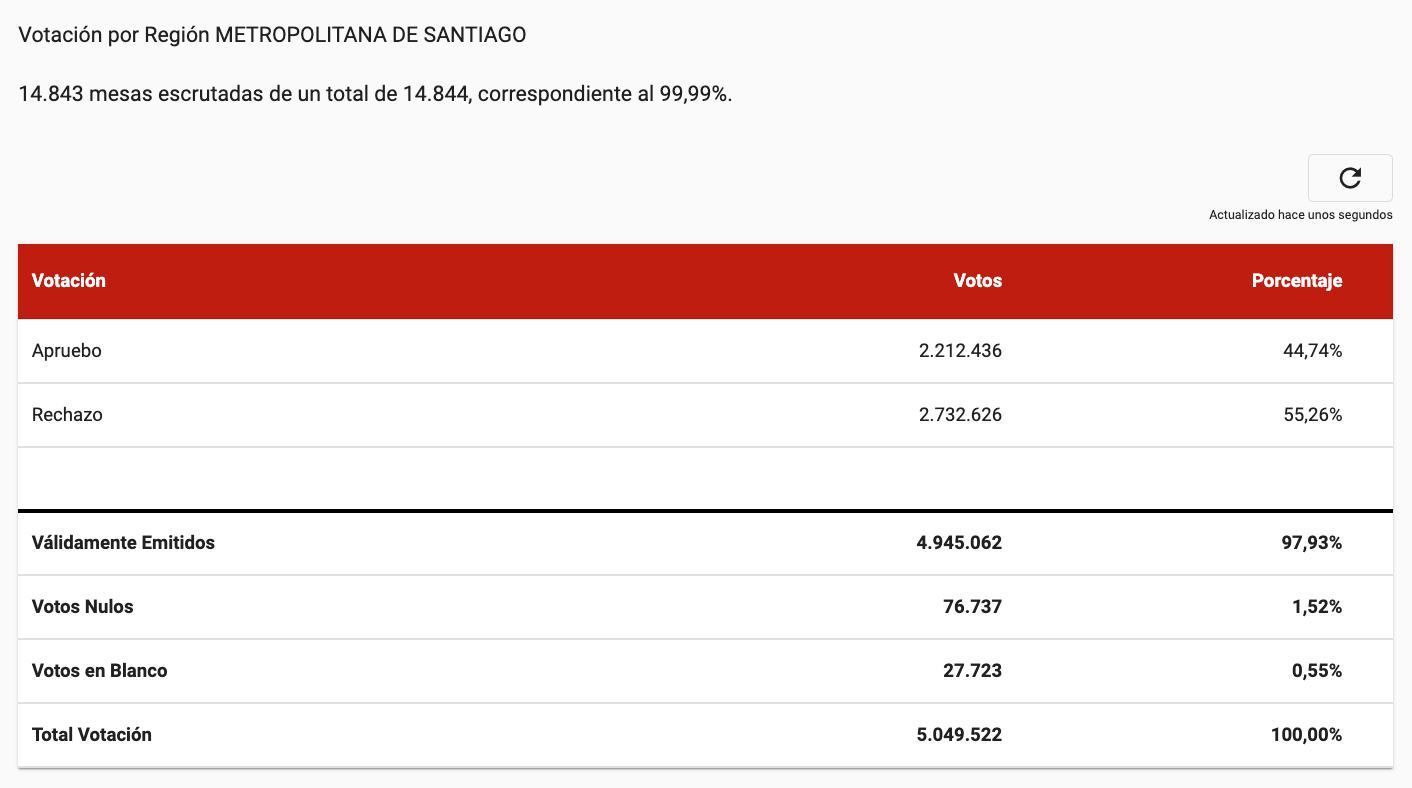
Task: Select the Rechazo row in the table
Action: click(x=66, y=414)
